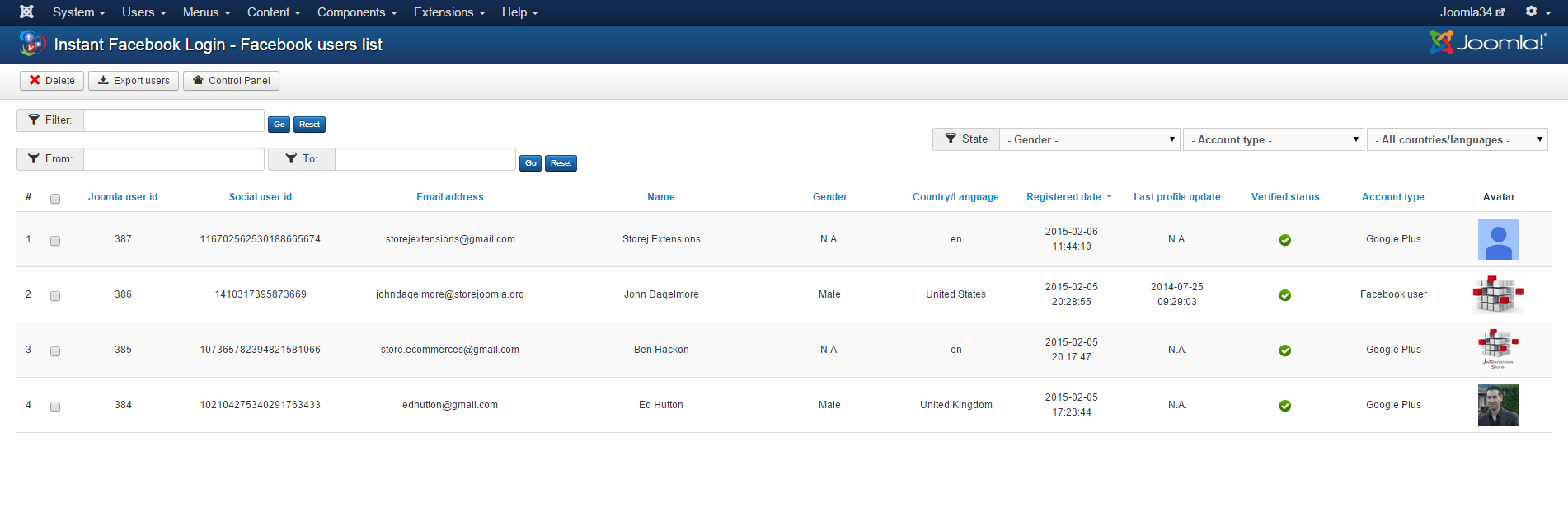1568x508 pixels.
Task: Sort by Verified status column
Action: pos(1285,197)
